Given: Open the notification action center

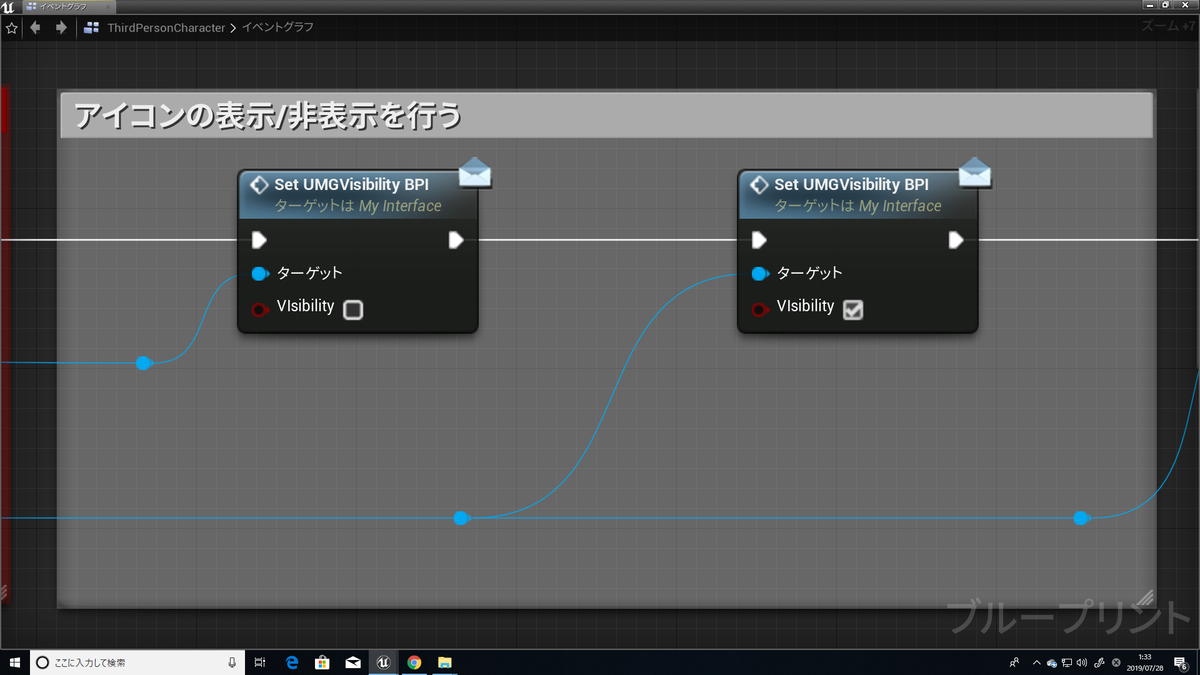Looking at the screenshot, I should click(1180, 662).
